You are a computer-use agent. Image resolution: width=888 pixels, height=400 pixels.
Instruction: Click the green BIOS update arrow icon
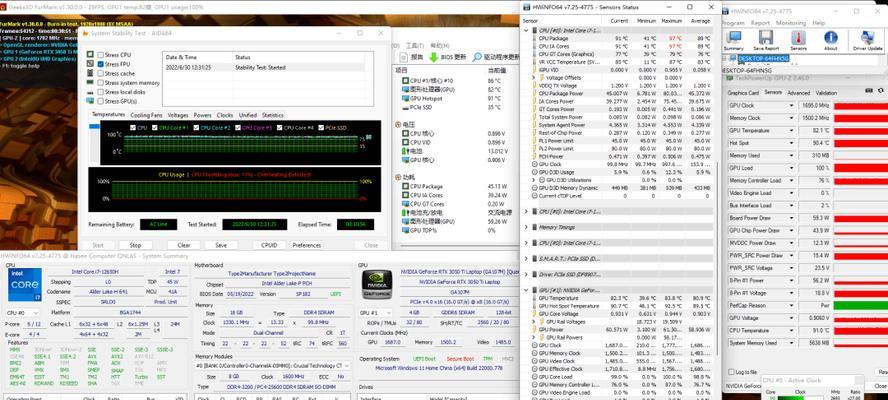(x=433, y=57)
